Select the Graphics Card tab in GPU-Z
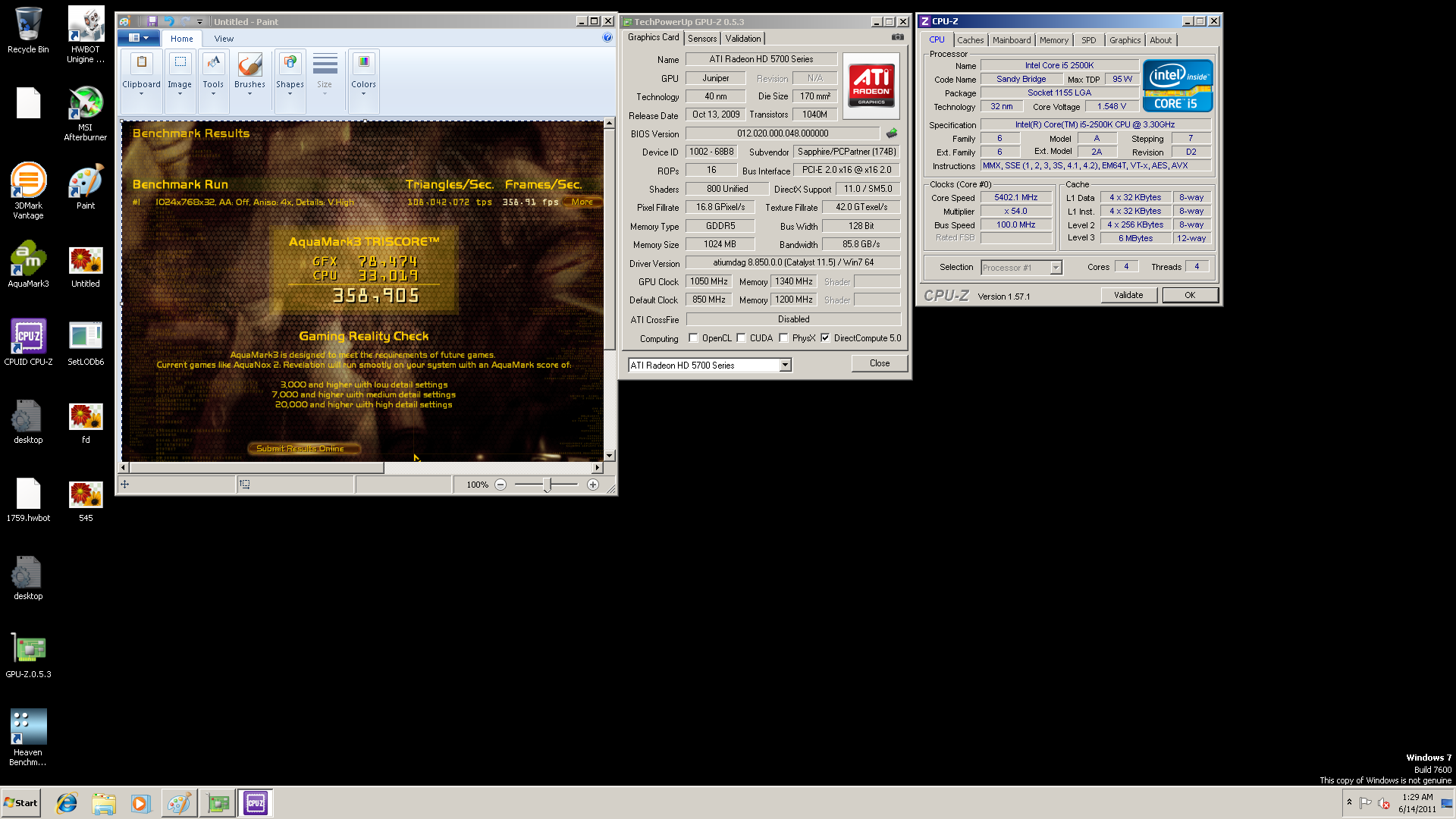This screenshot has width=1456, height=819. pyautogui.click(x=653, y=38)
